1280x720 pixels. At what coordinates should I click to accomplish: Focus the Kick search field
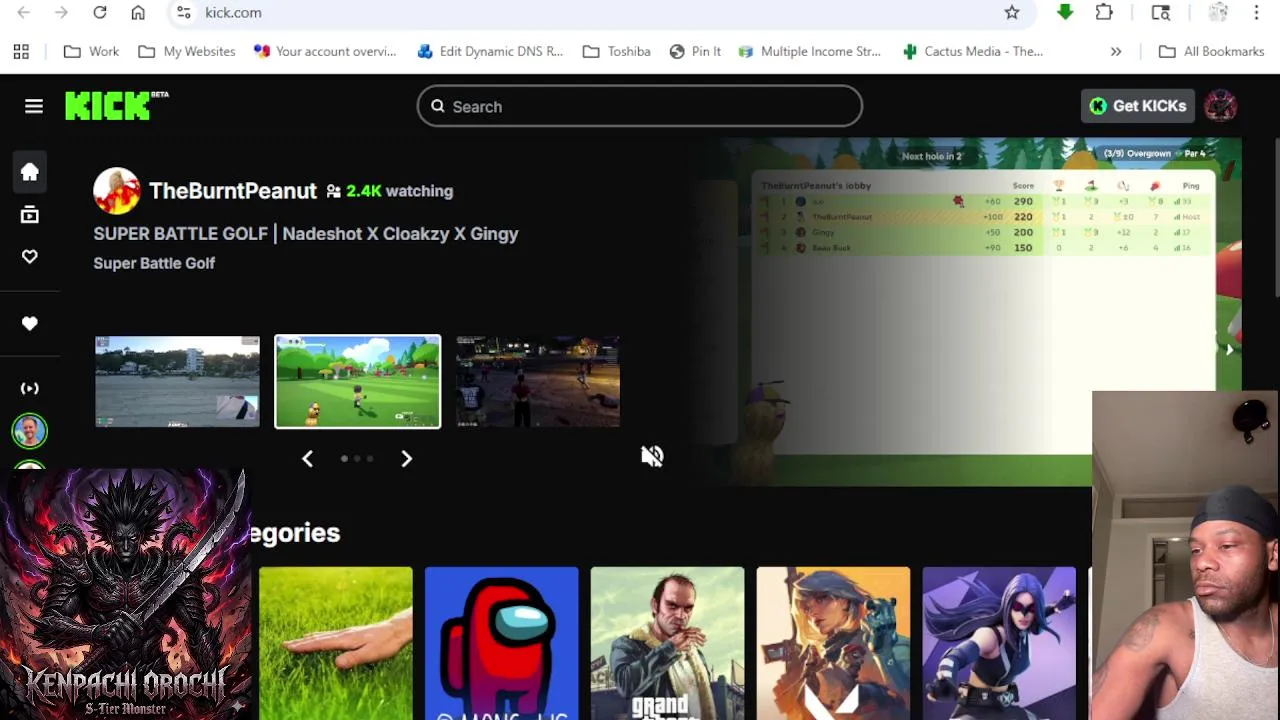[x=640, y=107]
